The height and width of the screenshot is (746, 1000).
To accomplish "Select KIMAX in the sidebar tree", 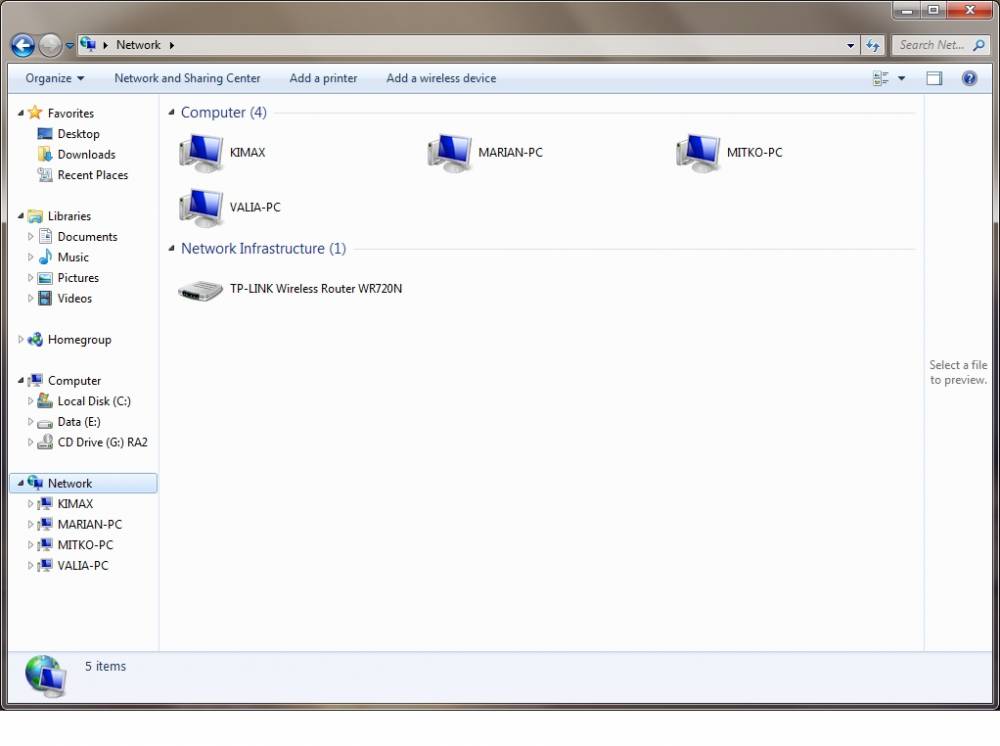I will [75, 504].
